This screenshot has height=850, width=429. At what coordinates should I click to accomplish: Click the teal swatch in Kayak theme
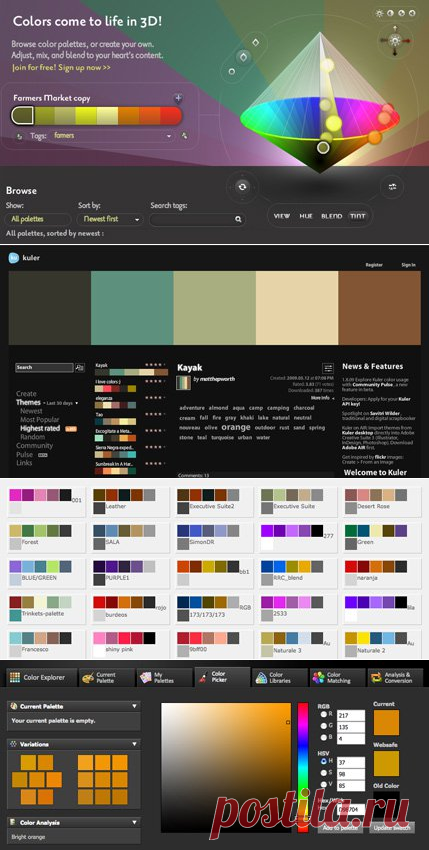[x=132, y=308]
